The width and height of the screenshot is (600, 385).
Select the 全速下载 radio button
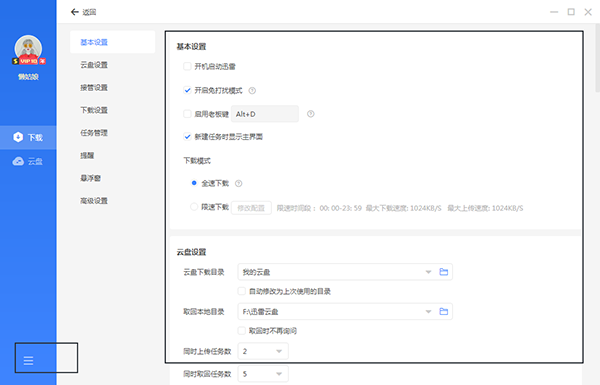pyautogui.click(x=194, y=183)
